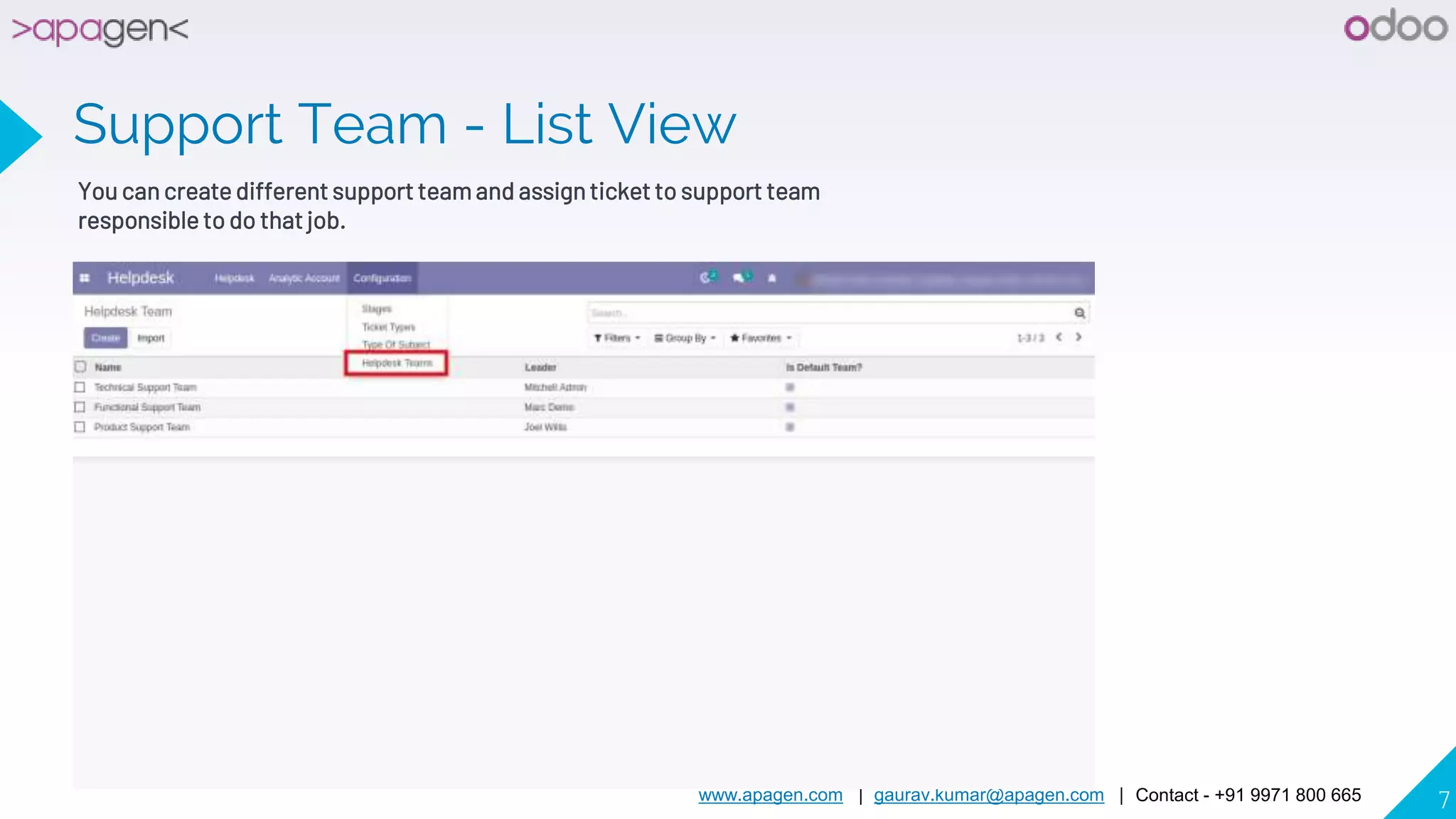Select Type Of Subject menu entry

(x=396, y=344)
